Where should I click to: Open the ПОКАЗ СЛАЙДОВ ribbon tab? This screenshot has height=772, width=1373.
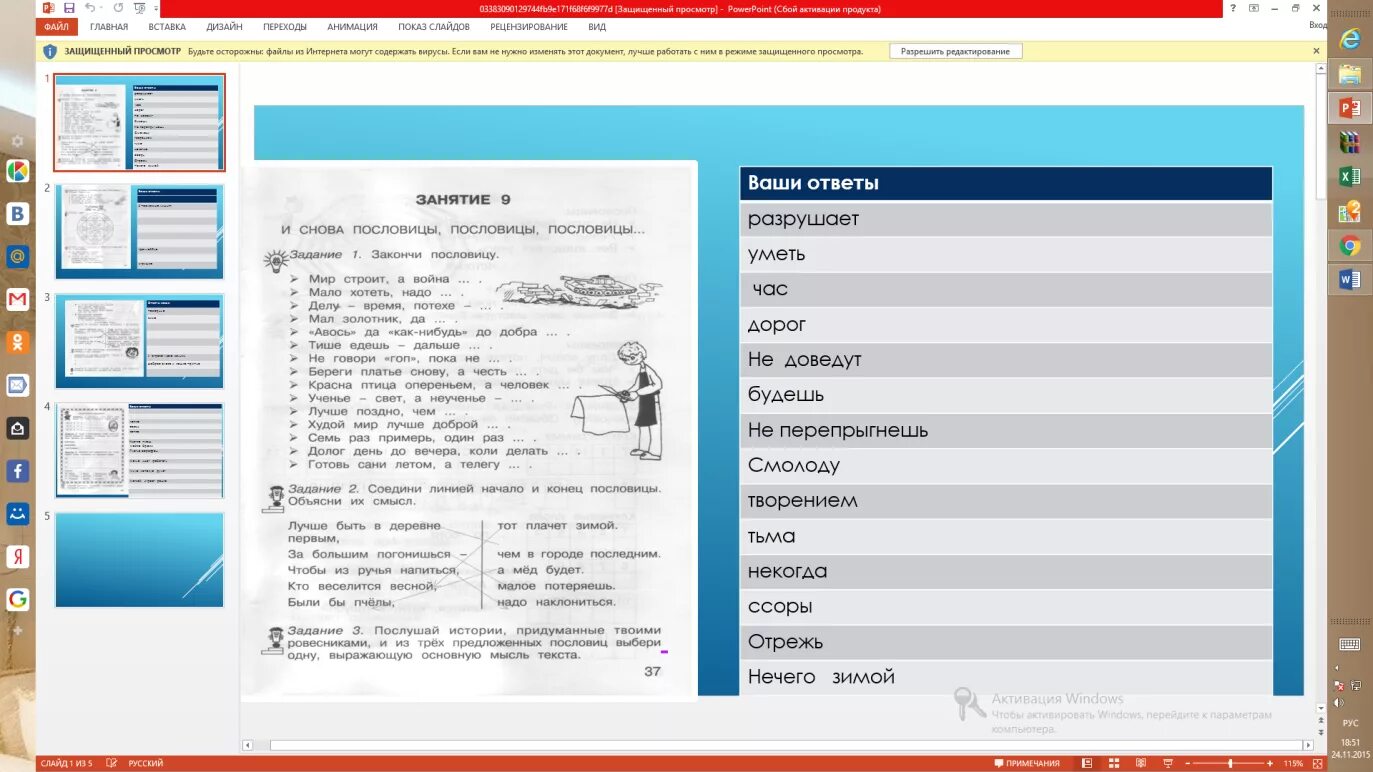pos(434,27)
